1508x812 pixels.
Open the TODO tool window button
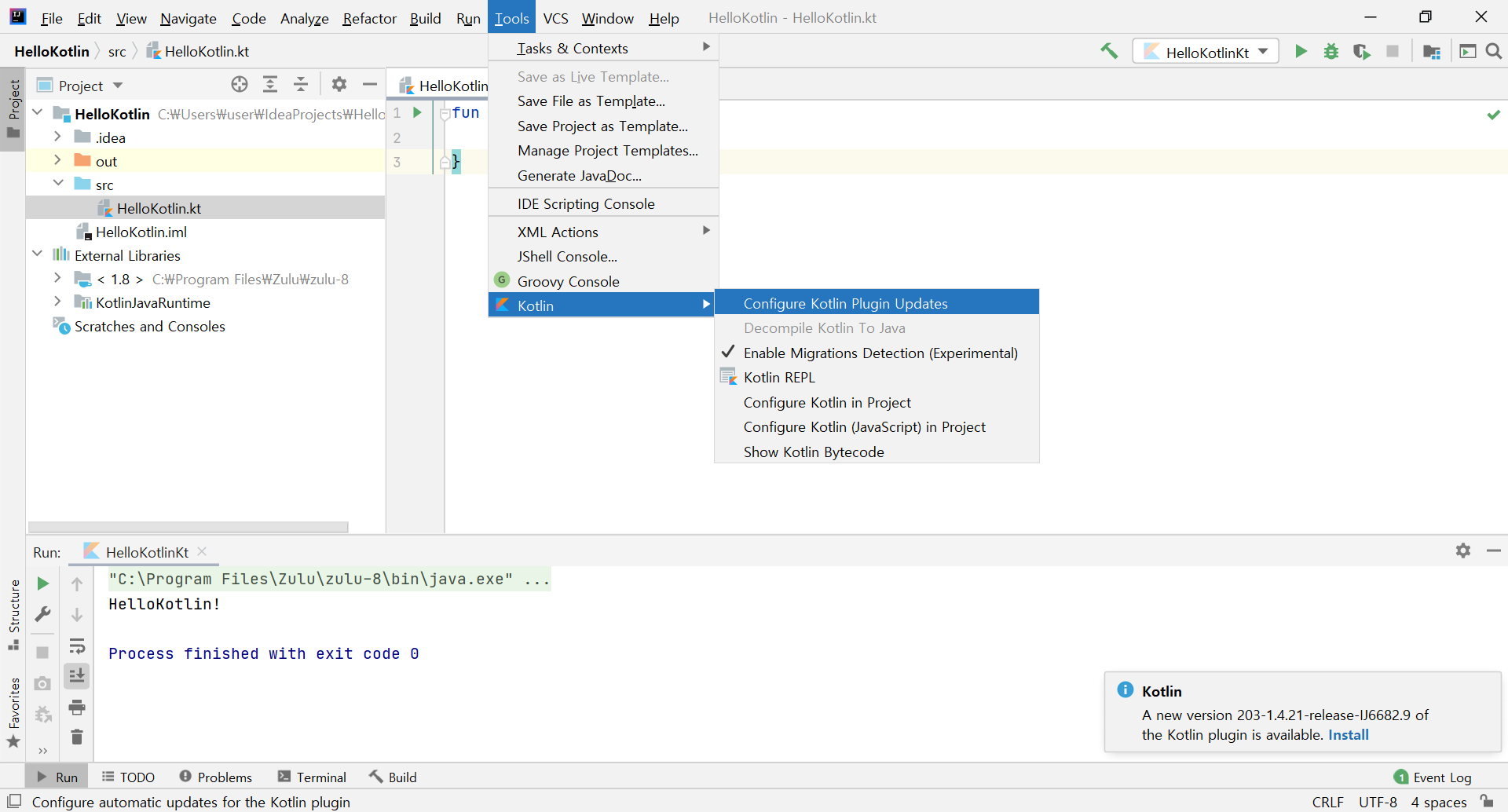129,777
